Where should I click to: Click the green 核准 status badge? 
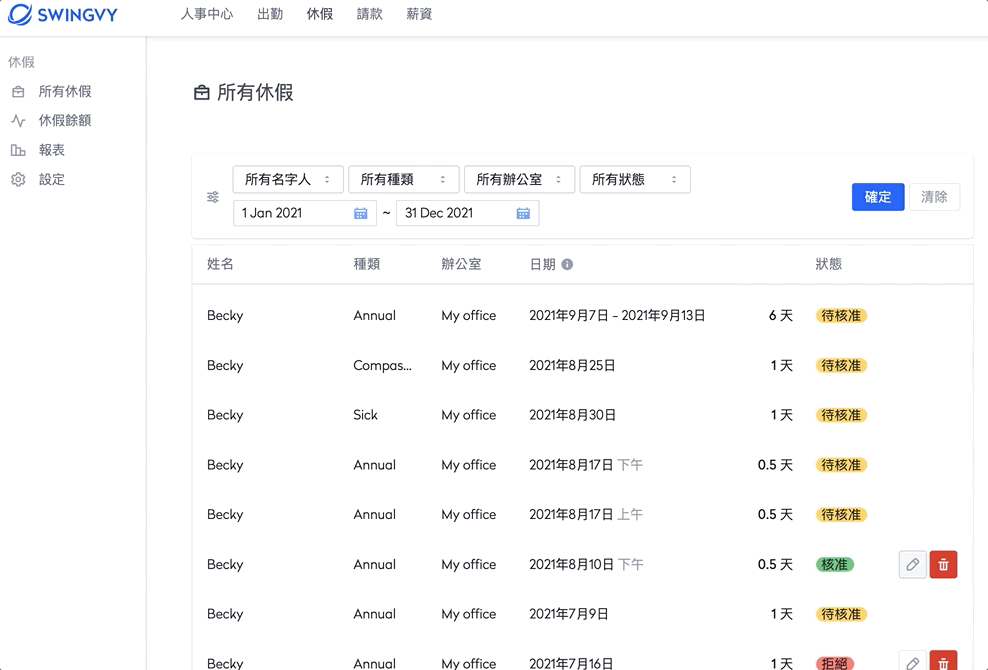click(835, 565)
